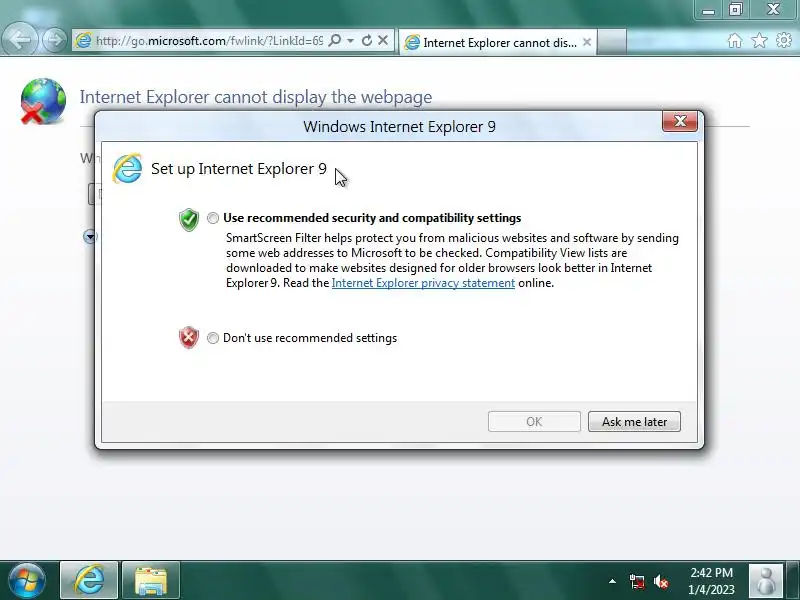
Task: Click Internet Explorer icon on taskbar
Action: (x=89, y=580)
